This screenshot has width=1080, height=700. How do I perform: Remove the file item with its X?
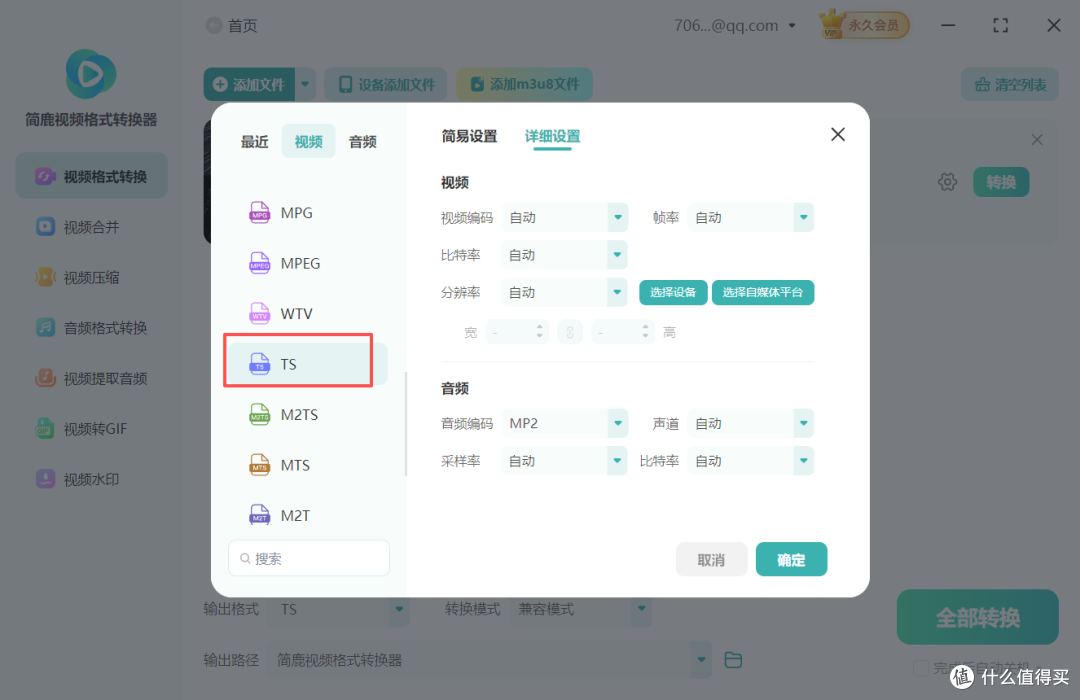tap(1037, 140)
